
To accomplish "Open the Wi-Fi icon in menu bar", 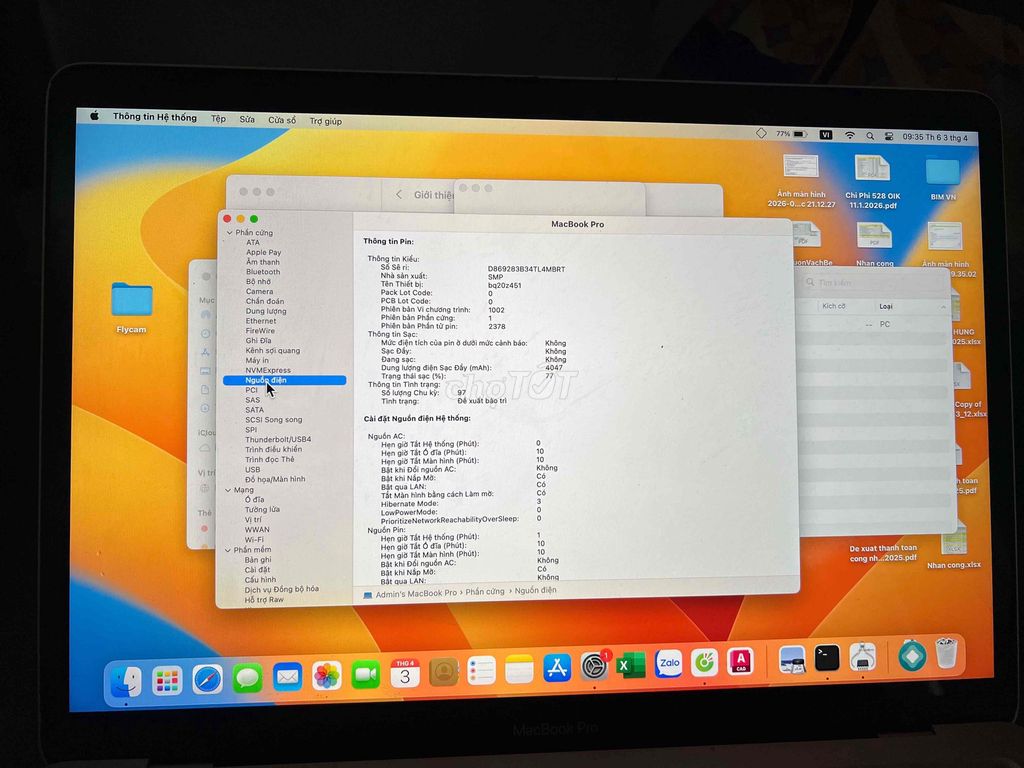I will coord(850,133).
